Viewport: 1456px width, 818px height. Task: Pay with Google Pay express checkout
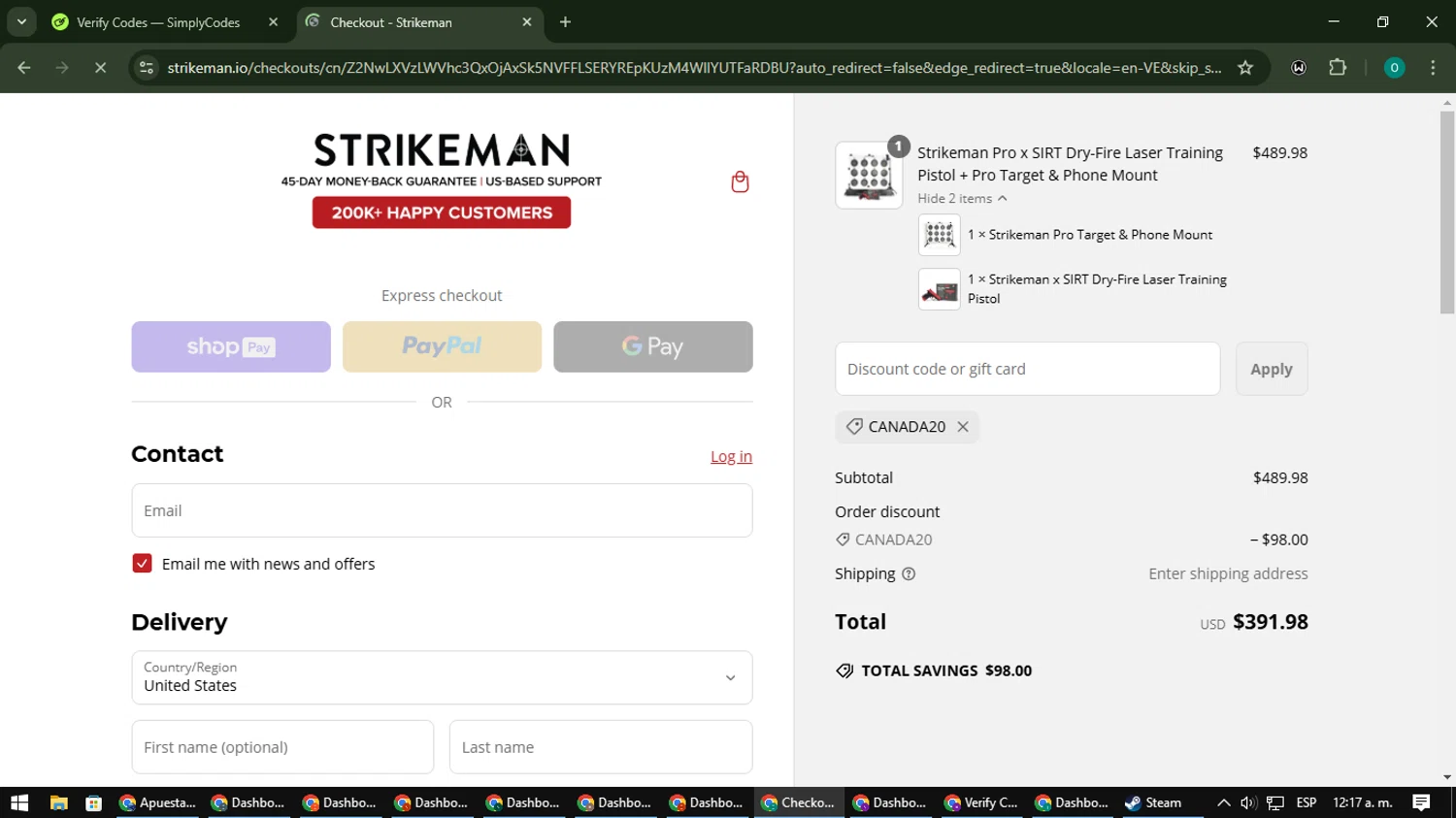(653, 346)
